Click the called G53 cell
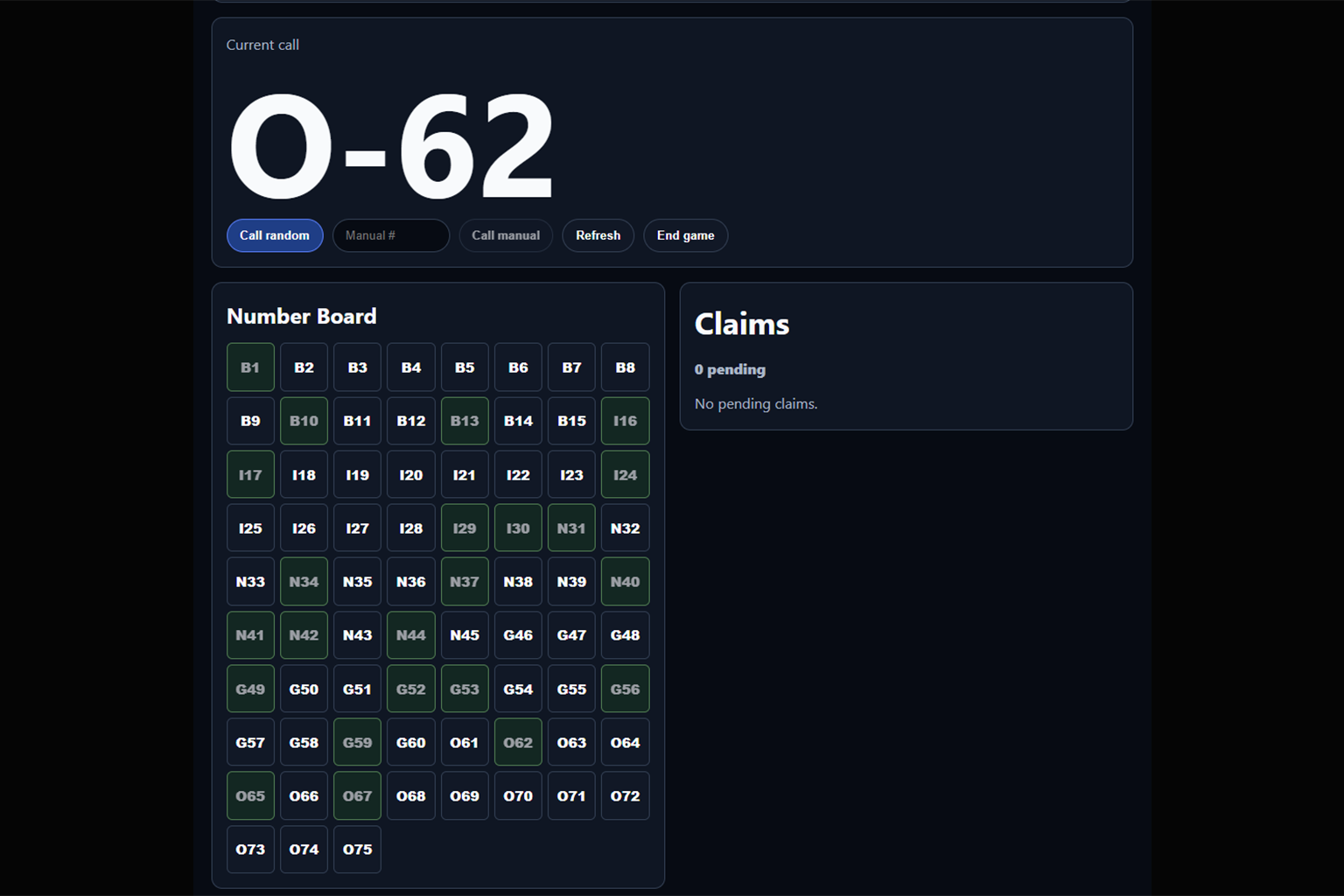The image size is (1344, 896). coord(465,689)
